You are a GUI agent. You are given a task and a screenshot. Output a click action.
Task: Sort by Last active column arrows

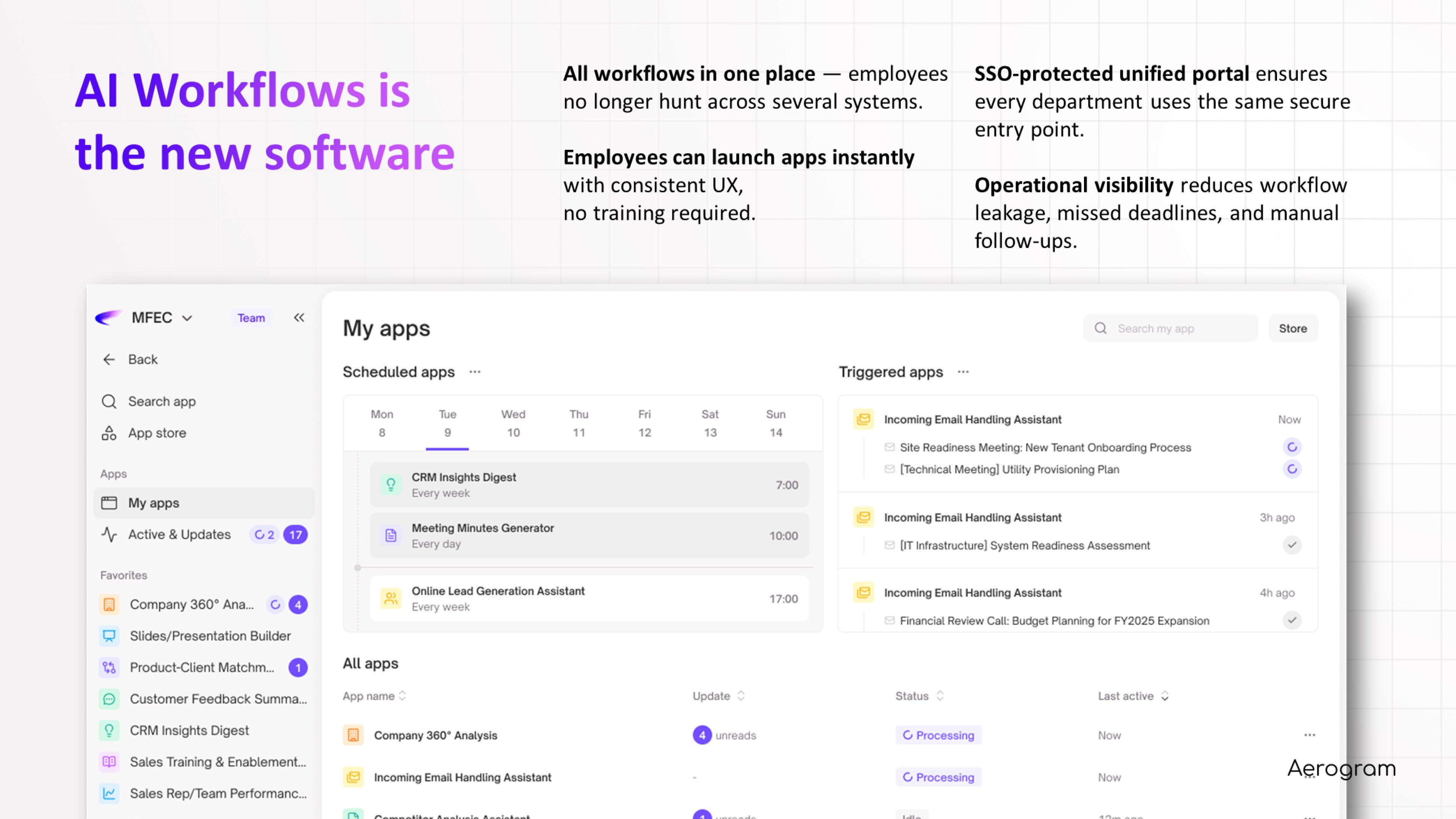click(1165, 696)
